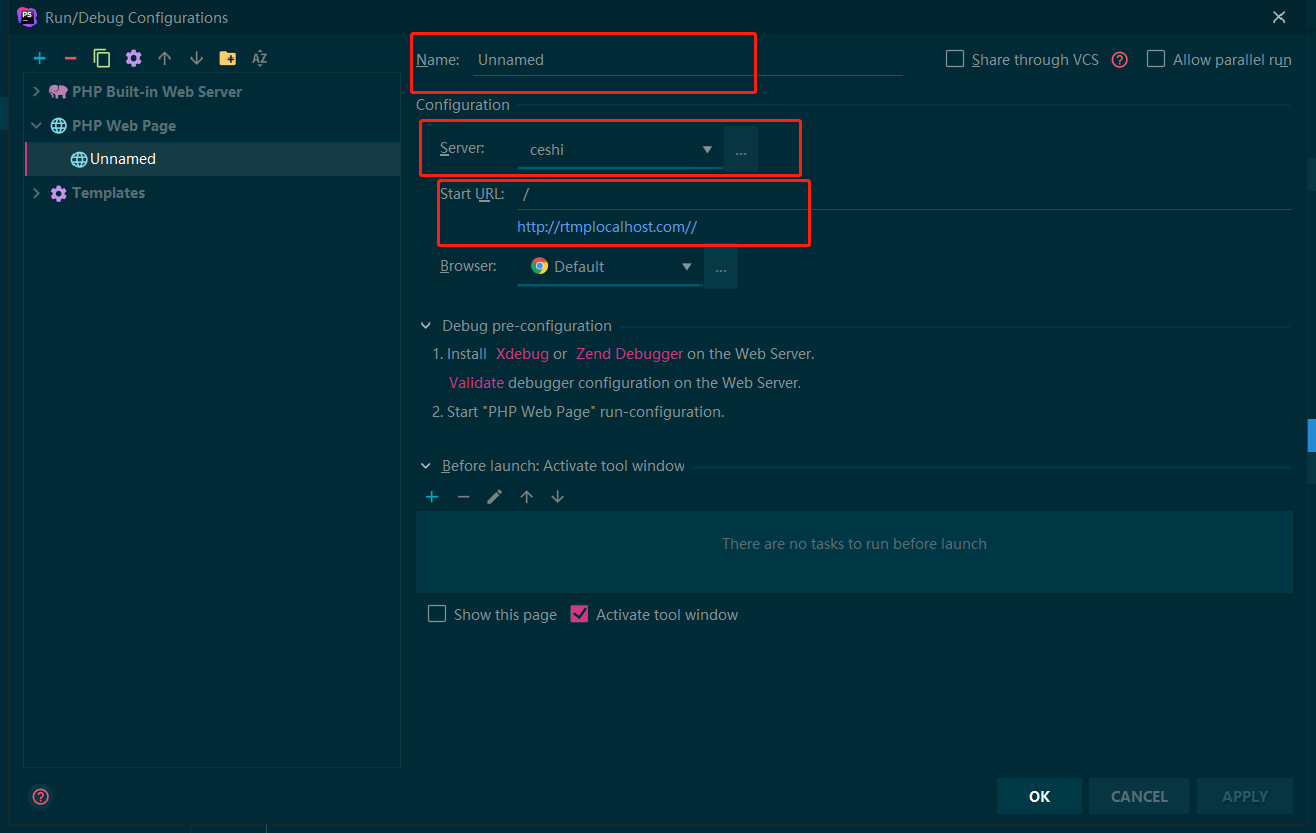Expand PHP Built-in Web Server node
Viewport: 1316px width, 833px height.
click(37, 92)
